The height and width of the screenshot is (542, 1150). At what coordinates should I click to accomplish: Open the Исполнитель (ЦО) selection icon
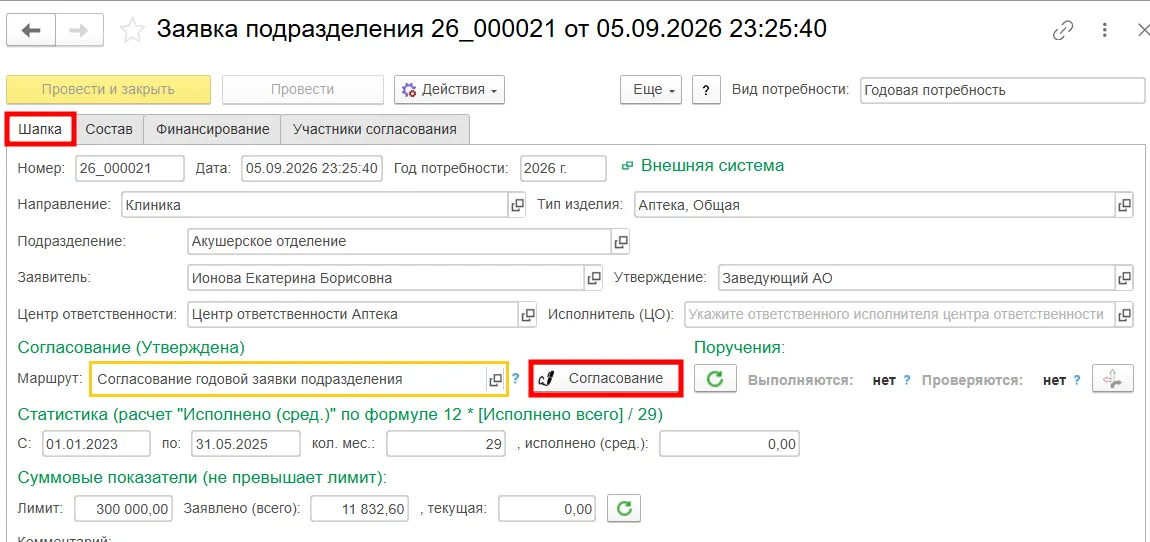pyautogui.click(x=1124, y=315)
